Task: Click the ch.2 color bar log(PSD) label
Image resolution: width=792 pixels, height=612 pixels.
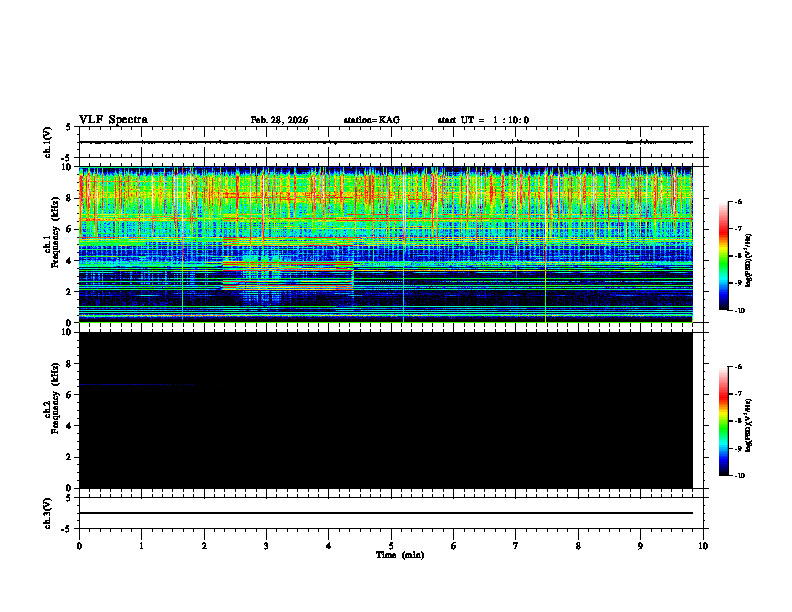Action: (749, 425)
